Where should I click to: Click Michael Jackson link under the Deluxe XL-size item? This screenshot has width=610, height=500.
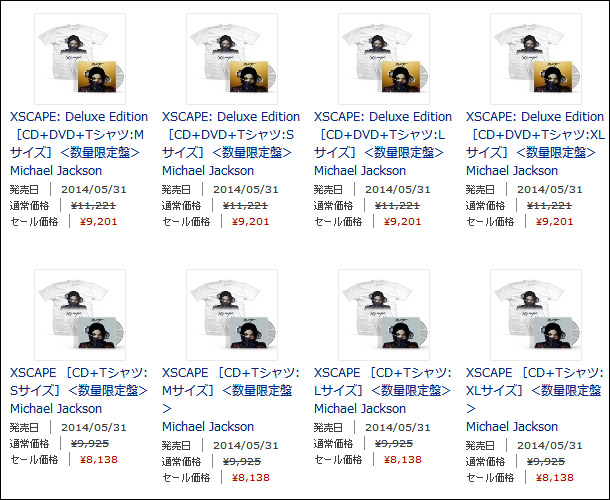click(x=512, y=170)
